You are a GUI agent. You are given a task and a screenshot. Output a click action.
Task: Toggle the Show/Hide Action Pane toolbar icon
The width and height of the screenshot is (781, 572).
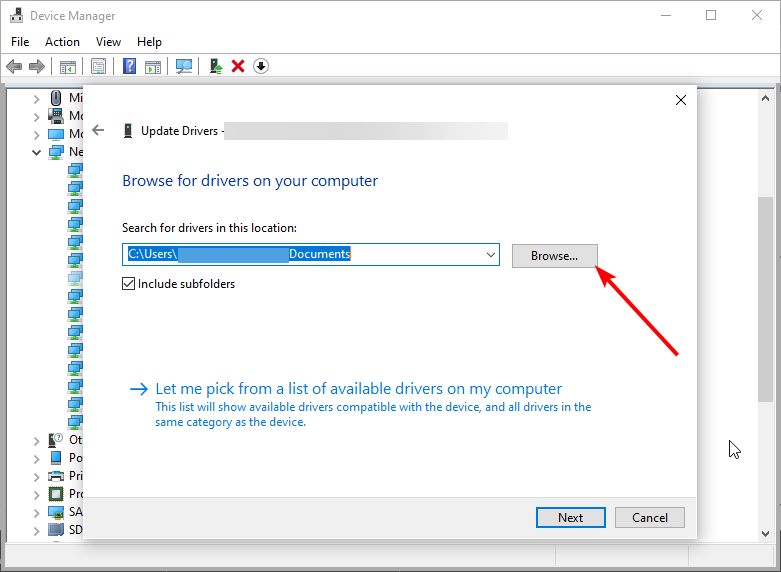[x=153, y=66]
